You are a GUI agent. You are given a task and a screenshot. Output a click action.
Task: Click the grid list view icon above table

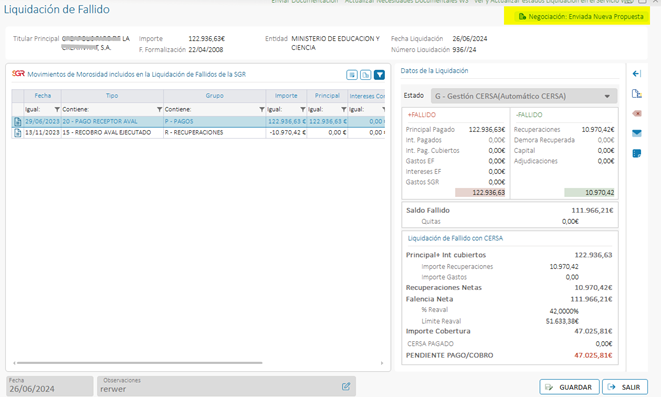(x=352, y=75)
